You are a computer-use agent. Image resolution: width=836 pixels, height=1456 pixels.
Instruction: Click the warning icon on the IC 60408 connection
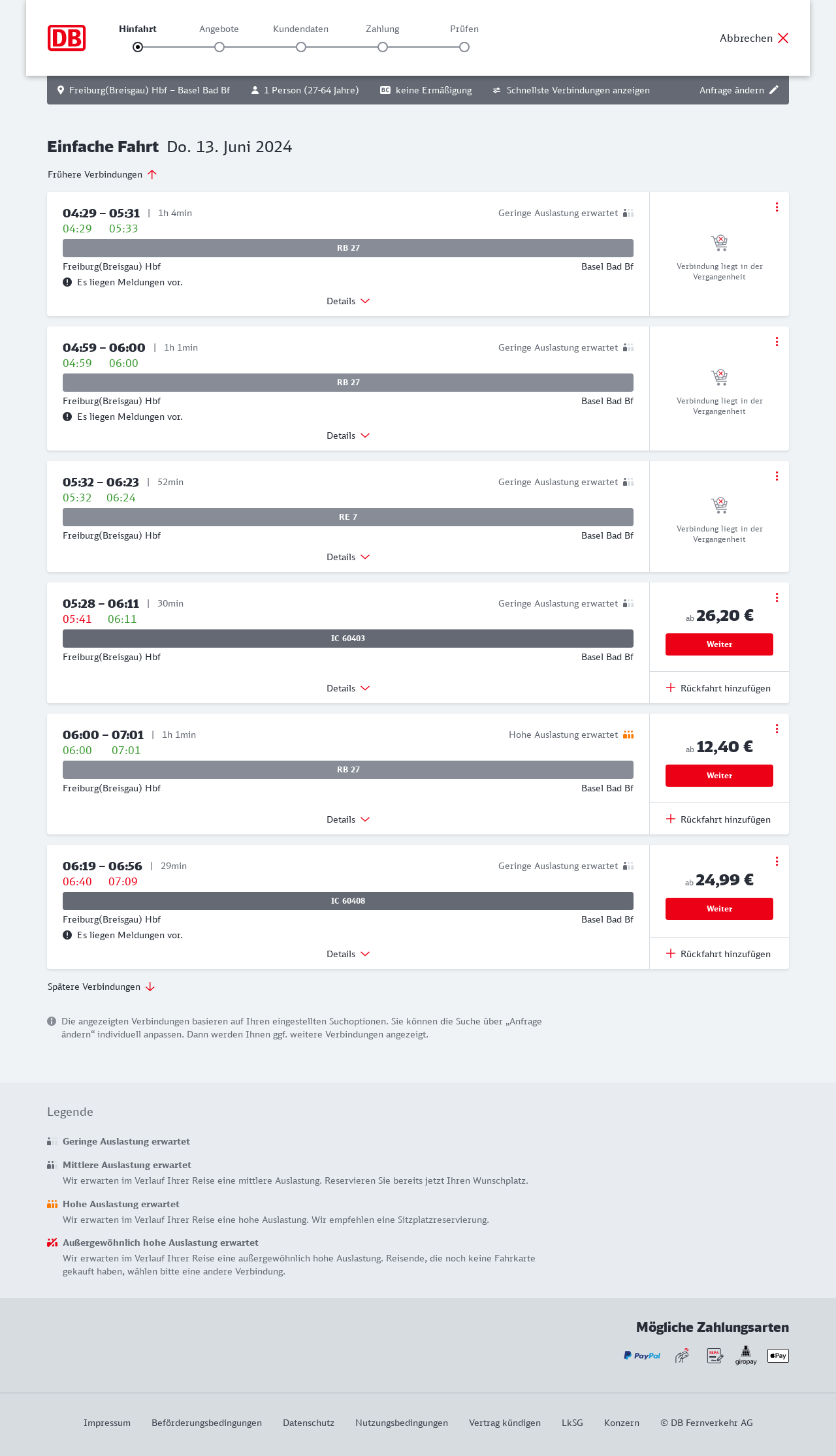click(x=67, y=935)
